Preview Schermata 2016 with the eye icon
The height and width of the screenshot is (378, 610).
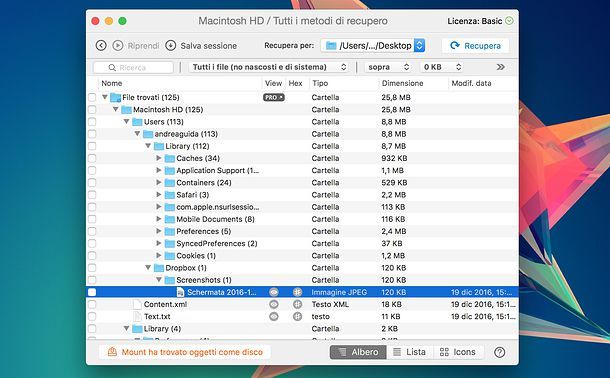[274, 292]
